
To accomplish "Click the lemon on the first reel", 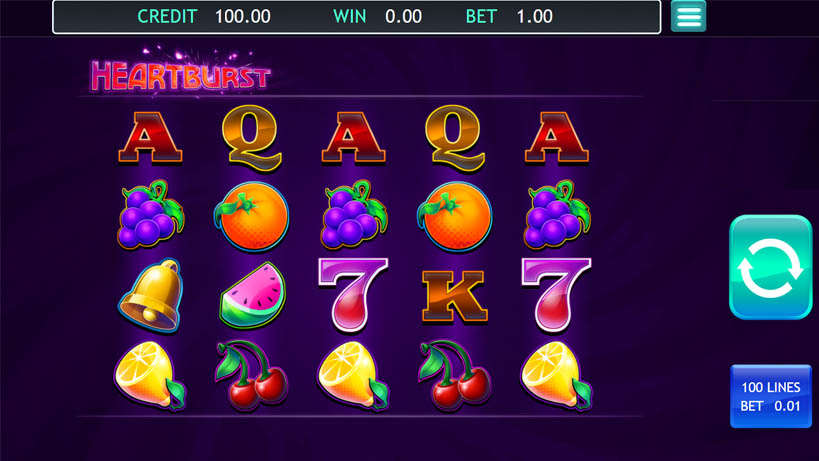I will [150, 375].
